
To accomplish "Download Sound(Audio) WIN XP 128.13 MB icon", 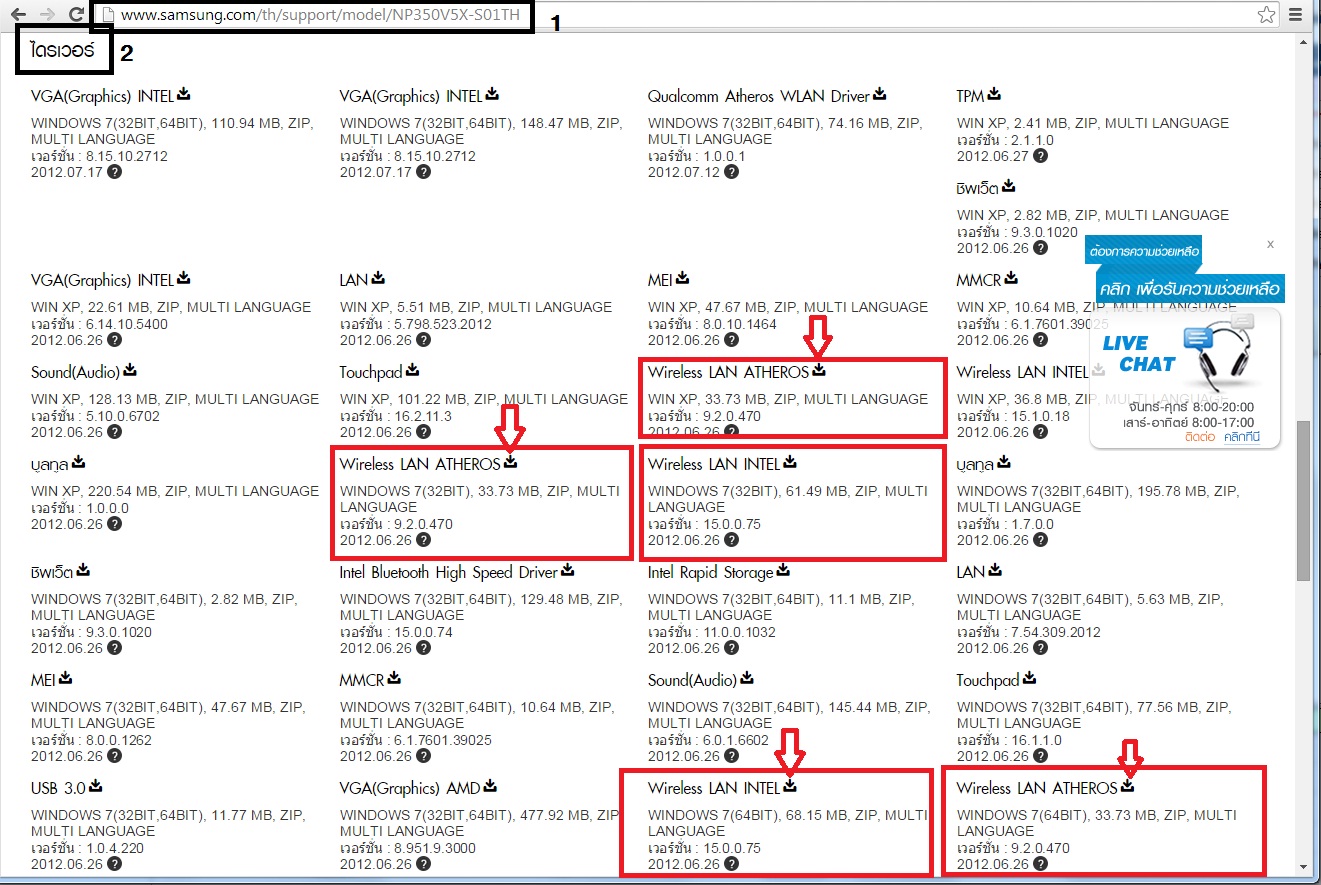I will 130,371.
